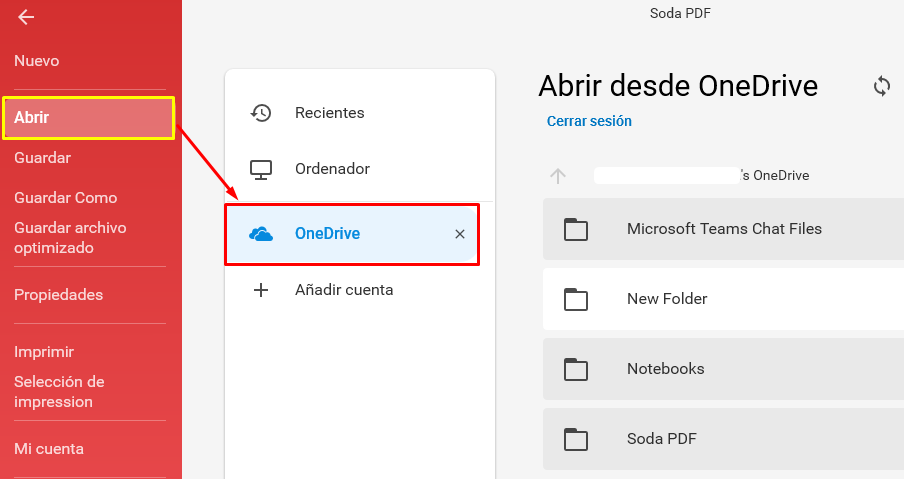Click the Recientes clock history icon

[x=261, y=113]
